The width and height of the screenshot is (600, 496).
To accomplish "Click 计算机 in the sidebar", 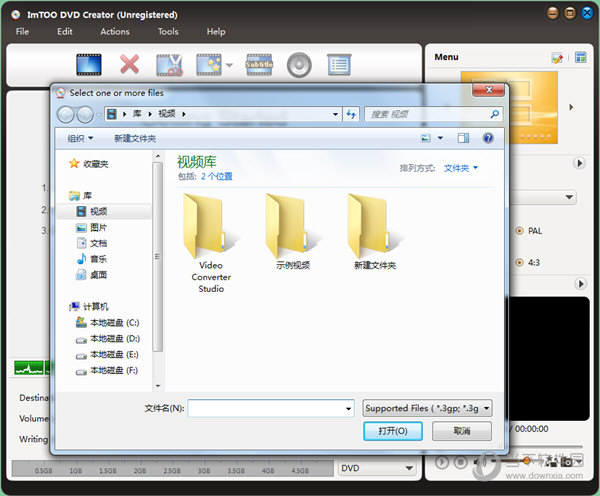I will (x=89, y=307).
